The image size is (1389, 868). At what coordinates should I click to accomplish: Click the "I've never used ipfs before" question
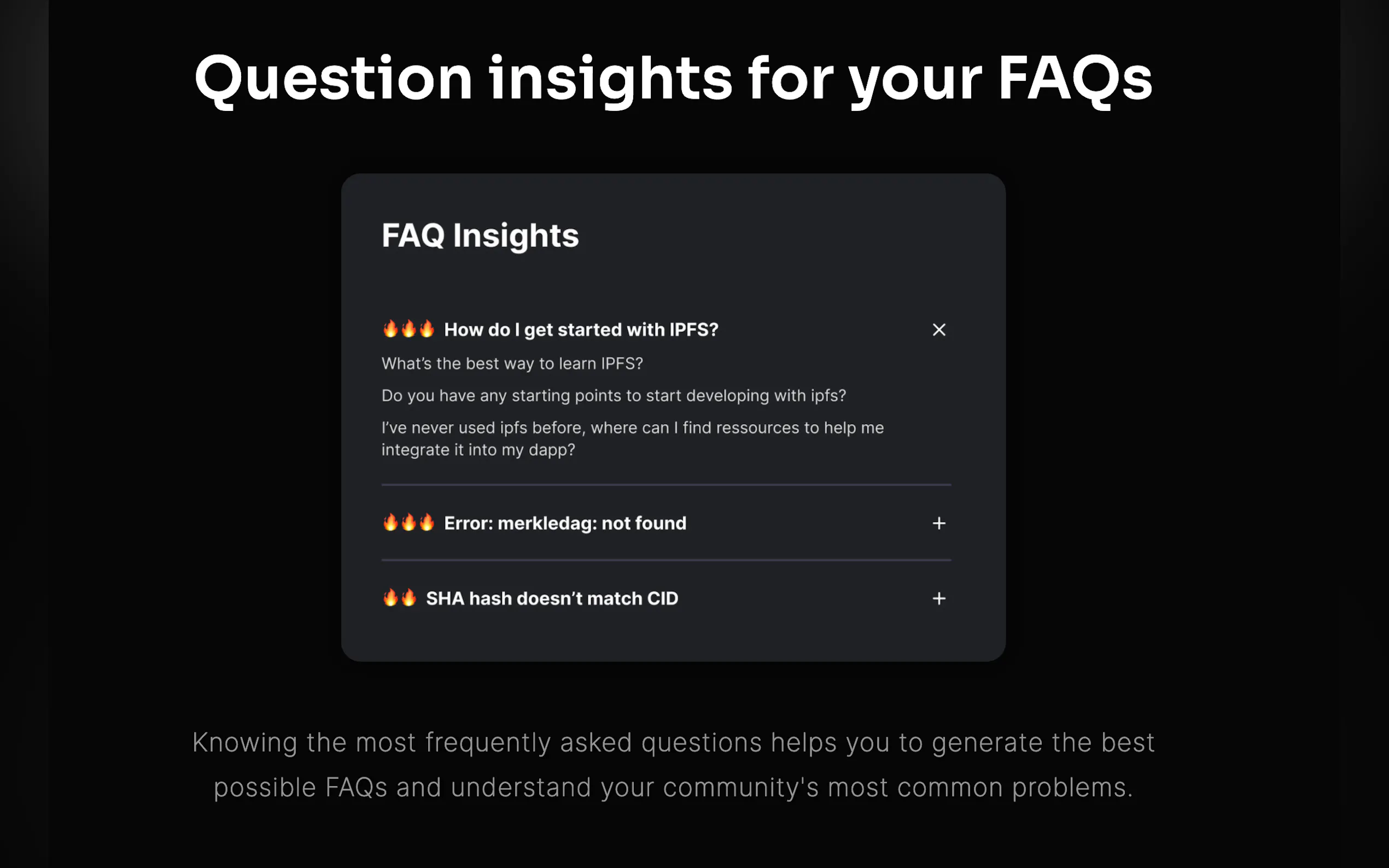[632, 438]
